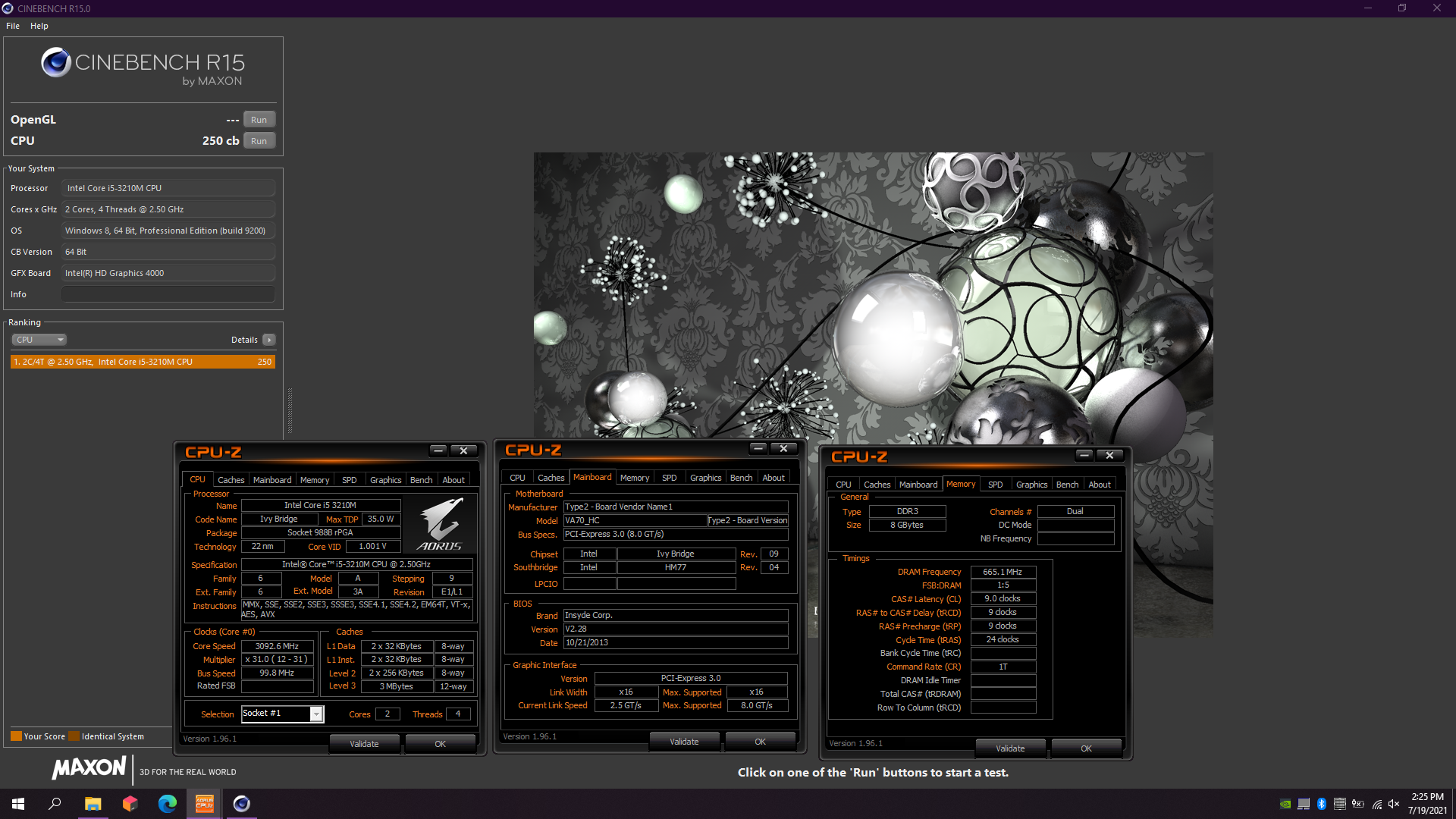Open Bench tab in leftmost CPU-Z window
Screen dimensions: 1456x819
421,480
